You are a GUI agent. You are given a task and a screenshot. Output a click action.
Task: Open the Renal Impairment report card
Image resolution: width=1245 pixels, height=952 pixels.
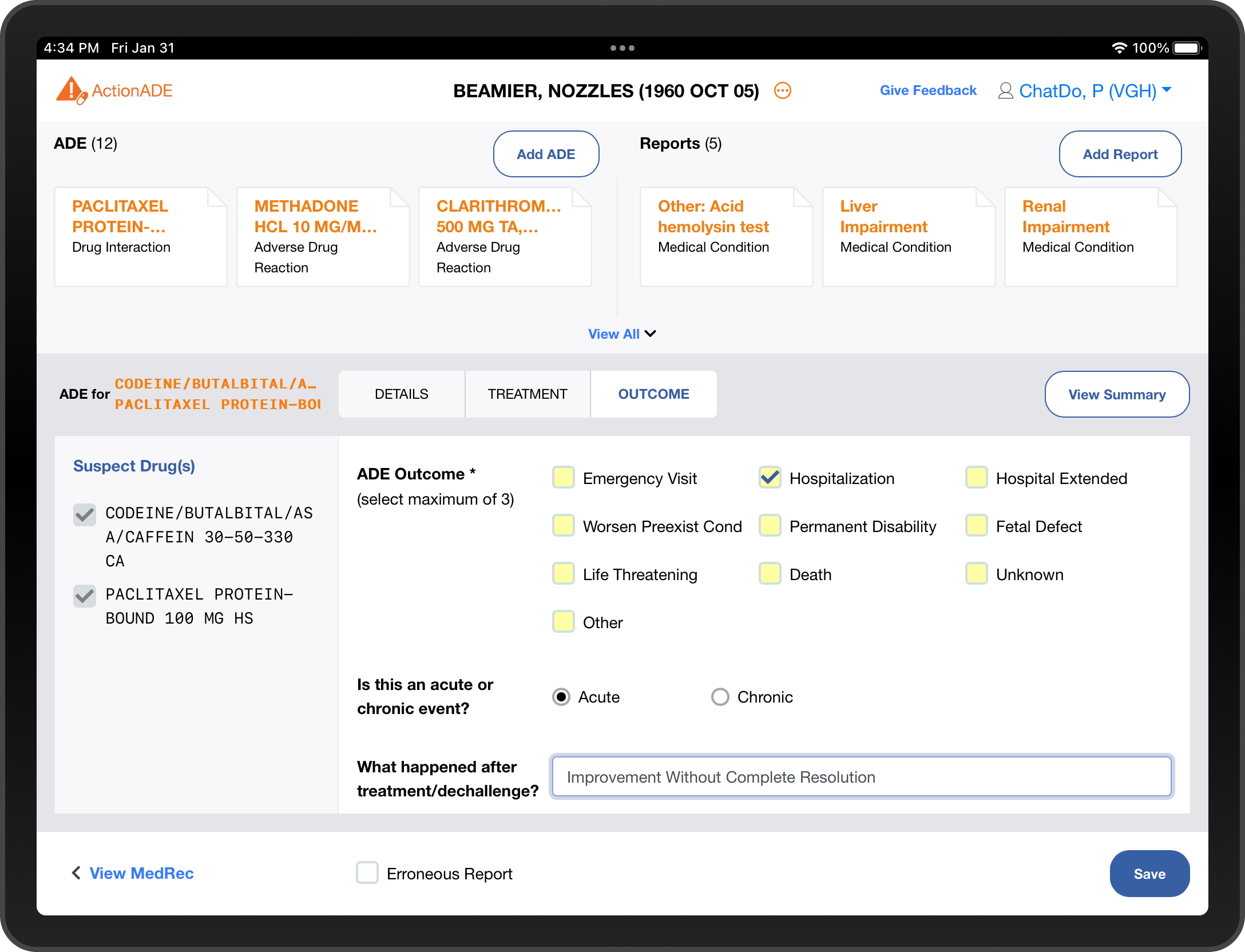pos(1091,237)
